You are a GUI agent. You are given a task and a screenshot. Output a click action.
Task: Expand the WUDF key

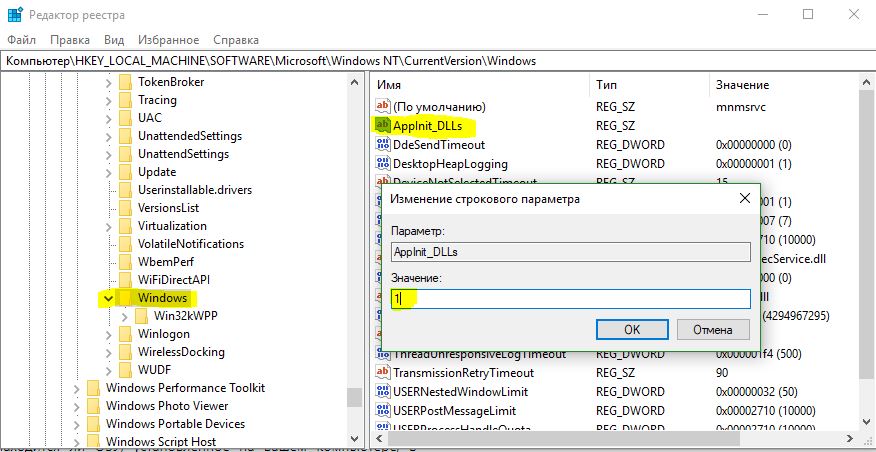pyautogui.click(x=108, y=370)
